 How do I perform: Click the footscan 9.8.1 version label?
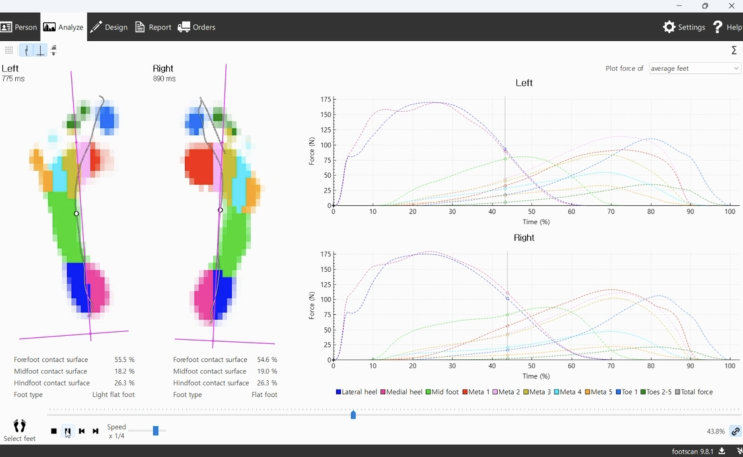point(692,451)
